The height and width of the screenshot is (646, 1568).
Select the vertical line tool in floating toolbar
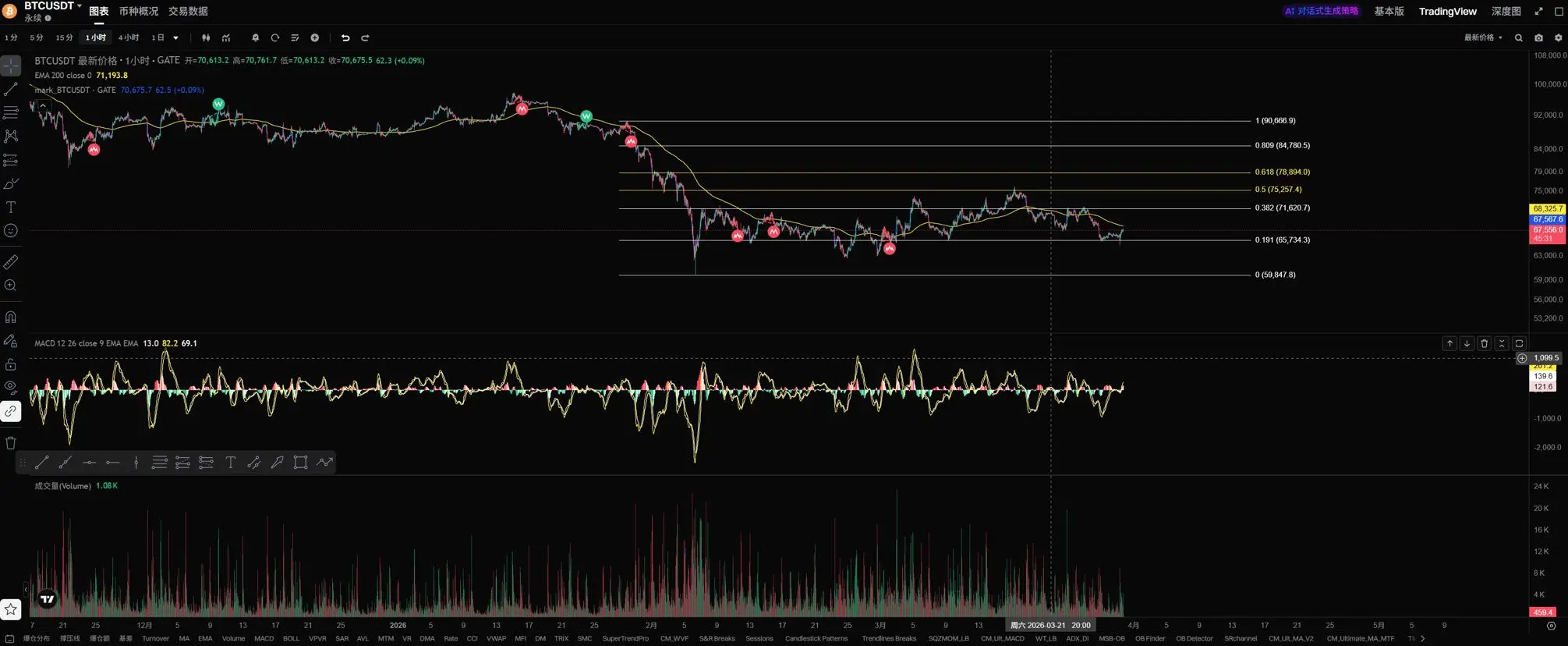(x=136, y=463)
